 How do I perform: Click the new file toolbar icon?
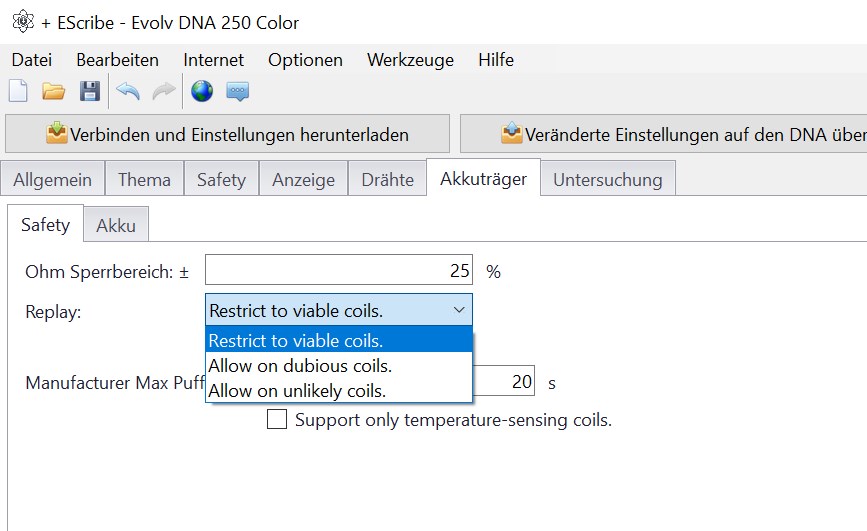pyautogui.click(x=18, y=92)
